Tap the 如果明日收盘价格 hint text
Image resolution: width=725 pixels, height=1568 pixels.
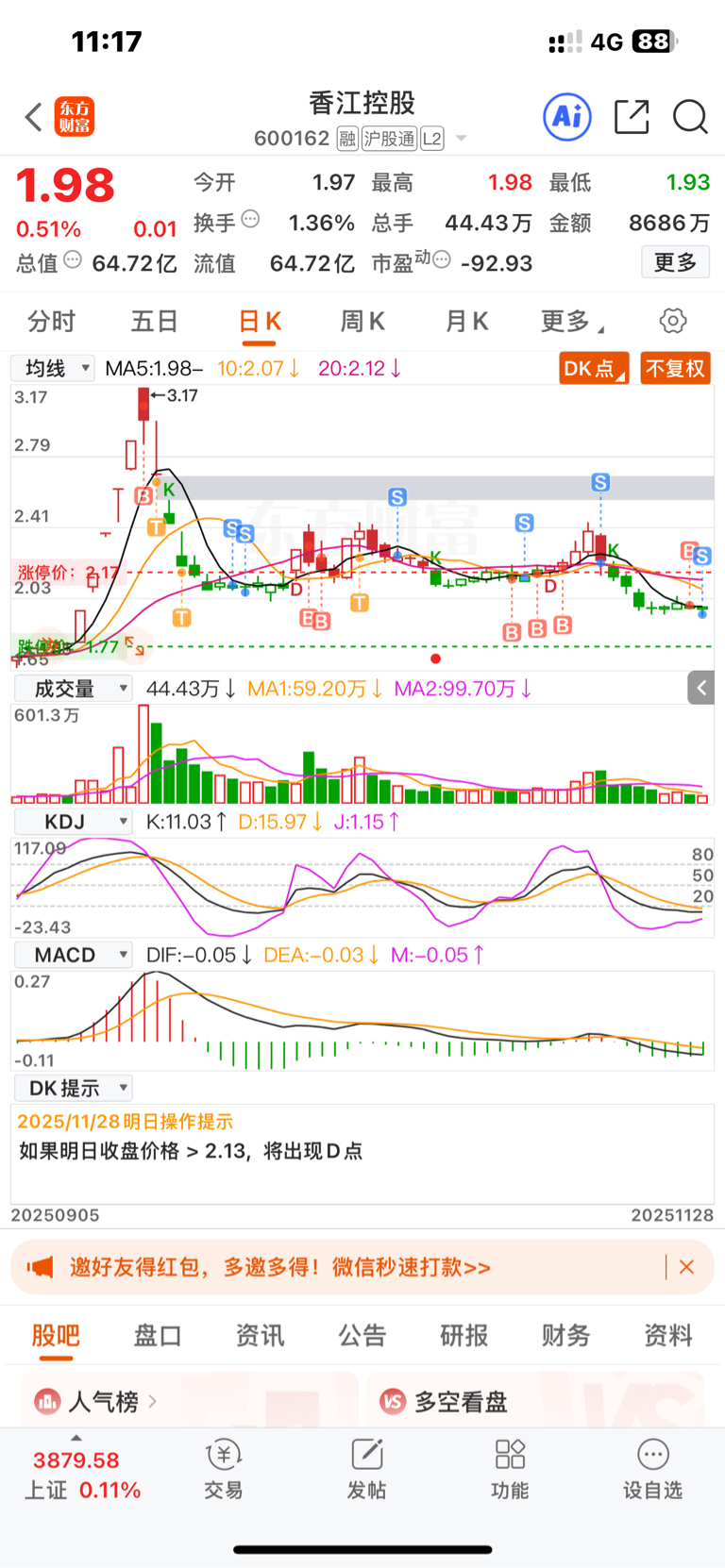coord(191,1151)
